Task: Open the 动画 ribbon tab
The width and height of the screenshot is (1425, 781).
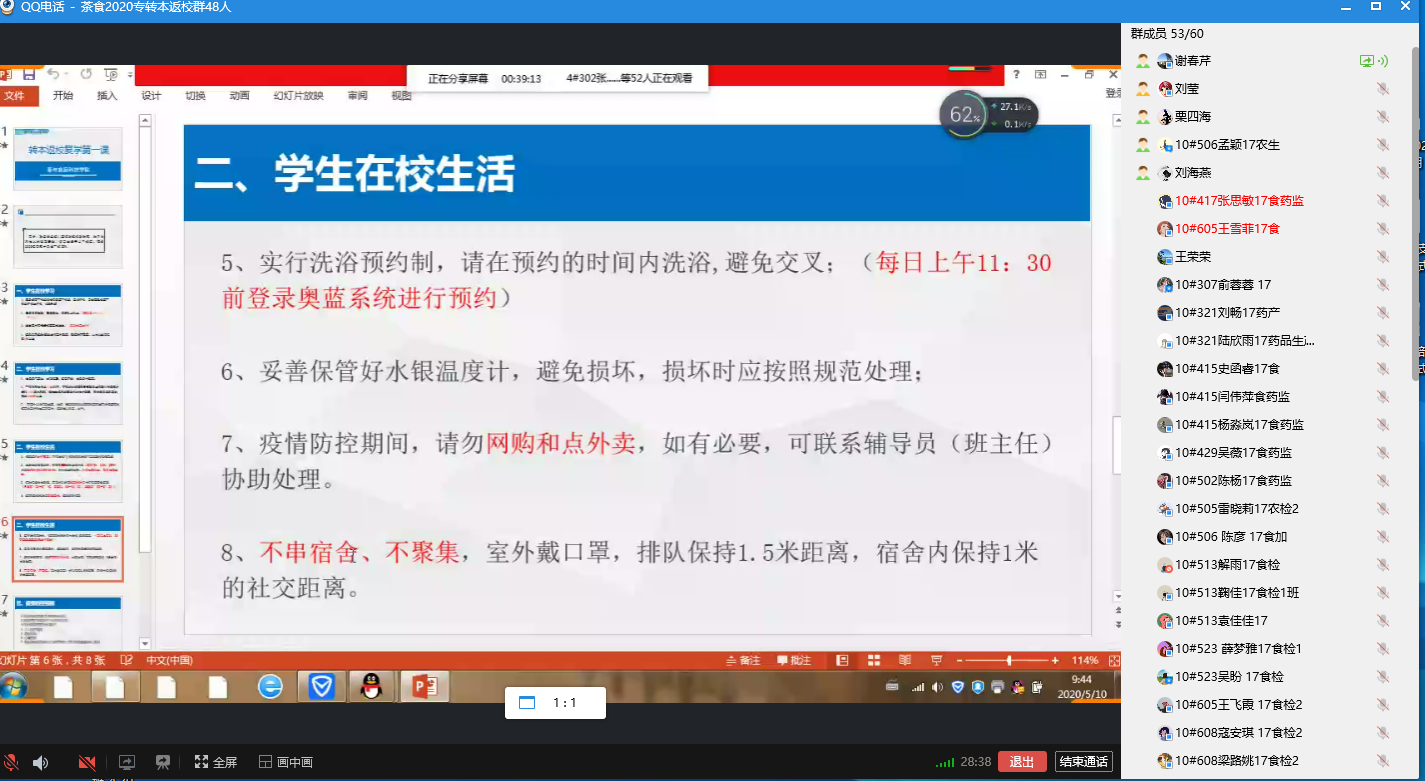Action: pos(239,96)
